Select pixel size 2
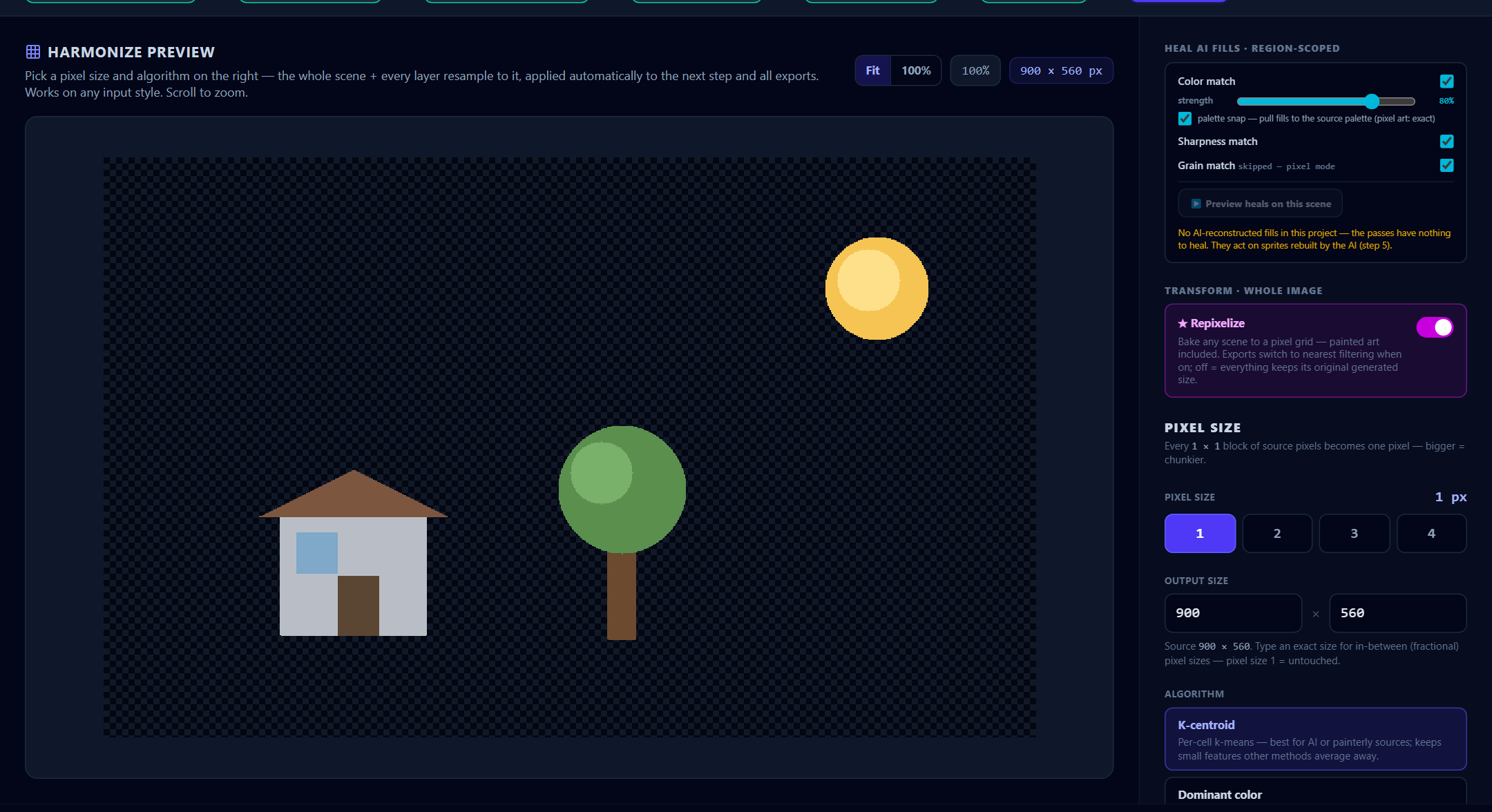This screenshot has height=812, width=1492. [x=1277, y=533]
